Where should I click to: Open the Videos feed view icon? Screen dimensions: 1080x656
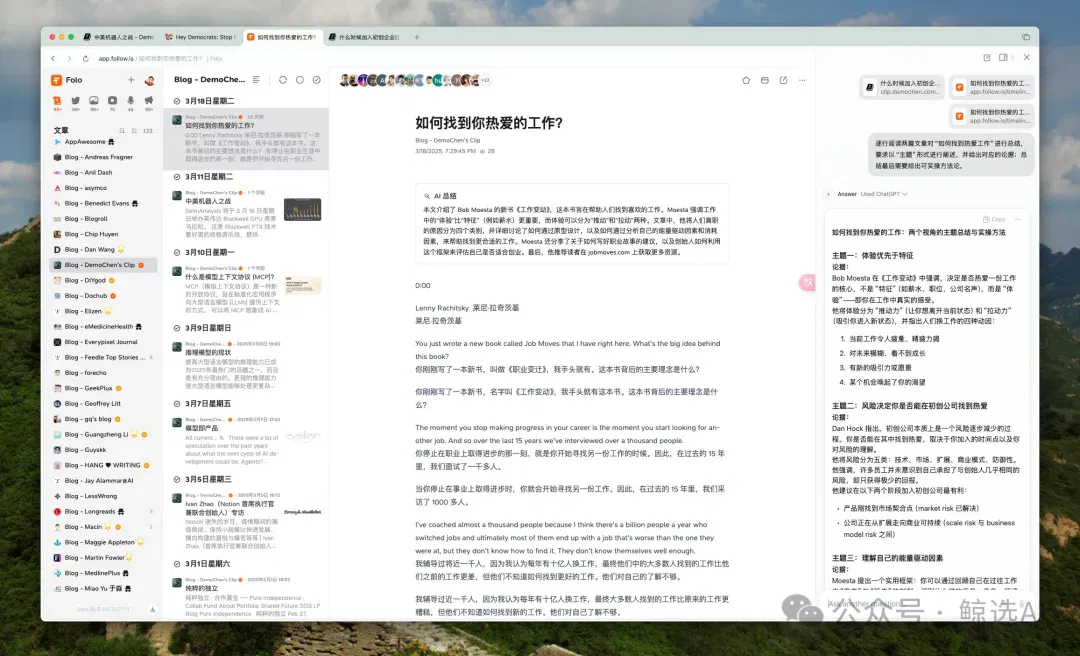coord(112,101)
